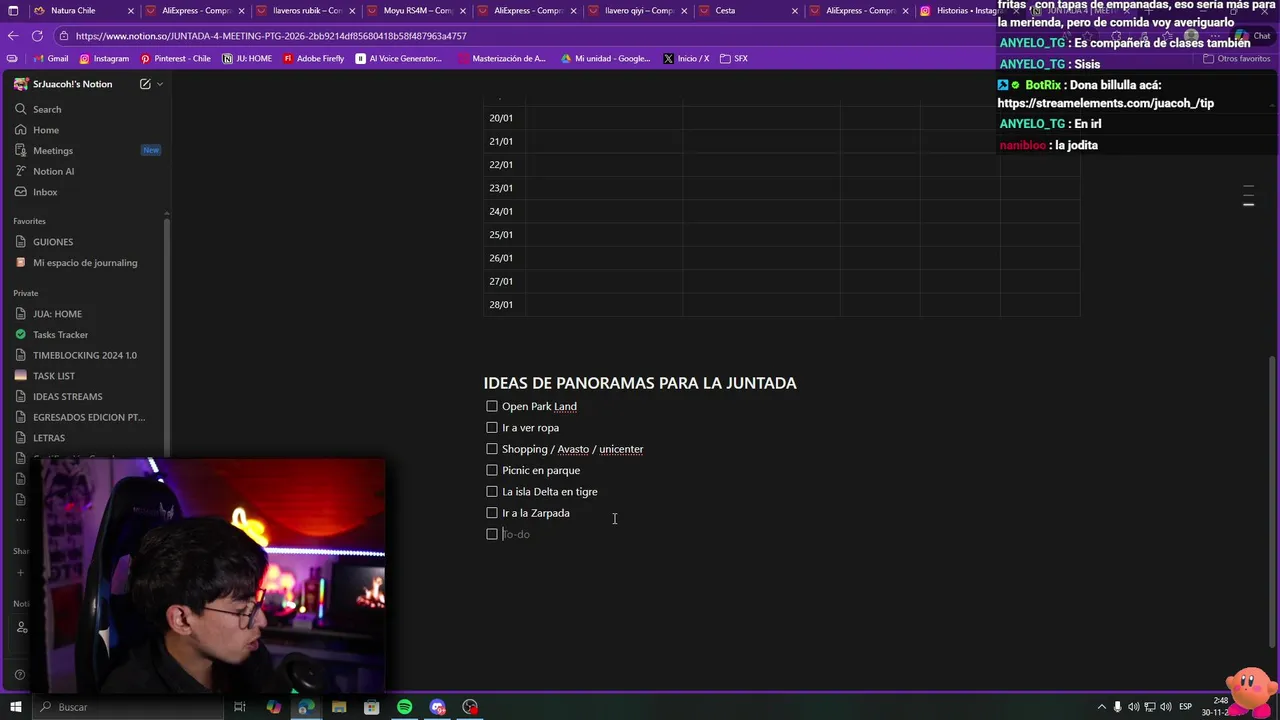The image size is (1280, 720).
Task: Reload the page with refresh icon
Action: 40,36
